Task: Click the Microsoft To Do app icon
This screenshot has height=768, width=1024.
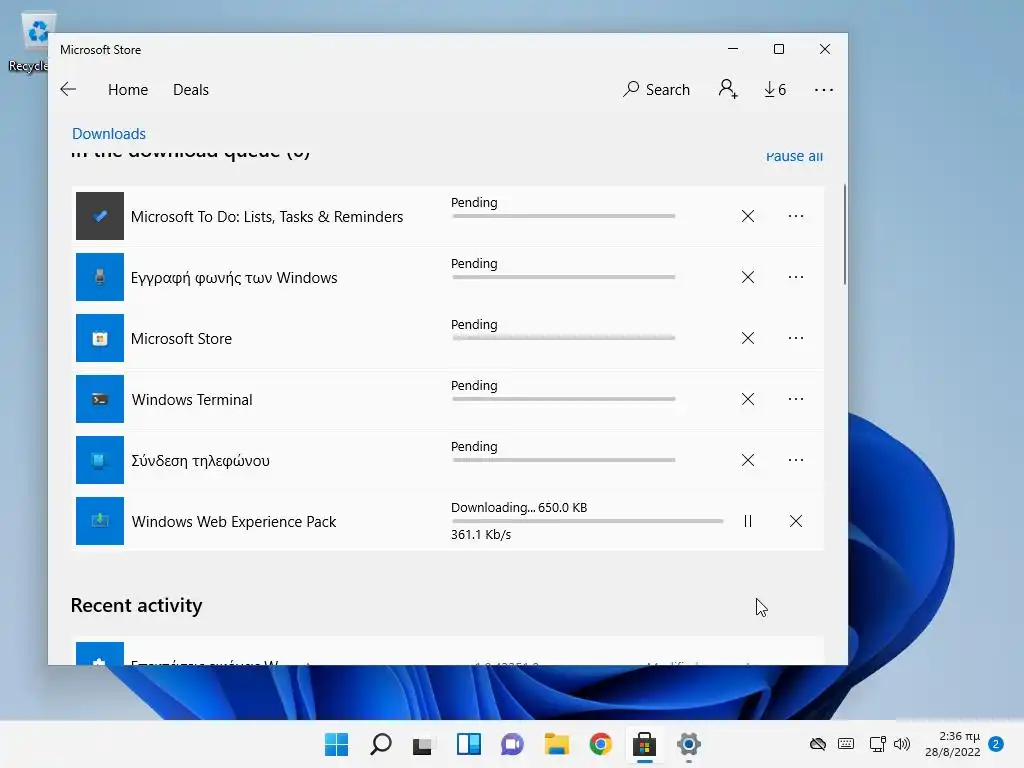Action: (100, 216)
